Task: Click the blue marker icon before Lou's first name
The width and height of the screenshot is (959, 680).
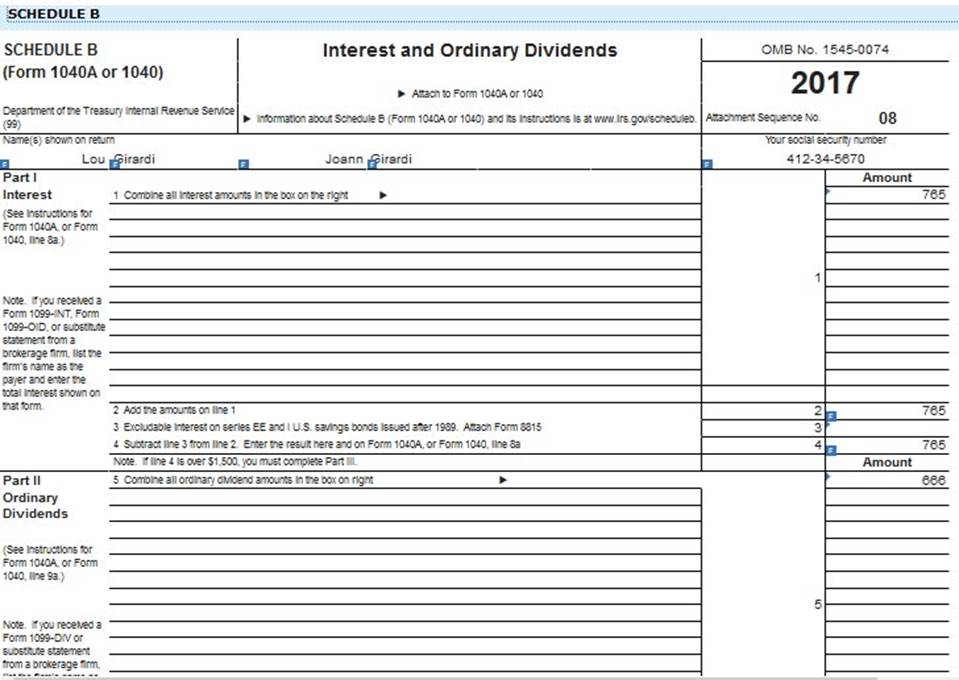Action: pos(5,163)
